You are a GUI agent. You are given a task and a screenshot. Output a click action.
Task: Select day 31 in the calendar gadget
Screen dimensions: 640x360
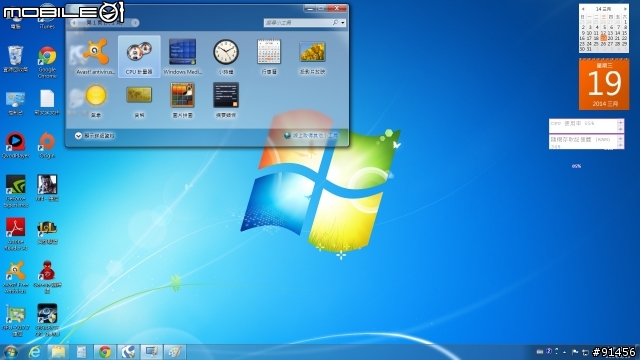click(x=589, y=49)
